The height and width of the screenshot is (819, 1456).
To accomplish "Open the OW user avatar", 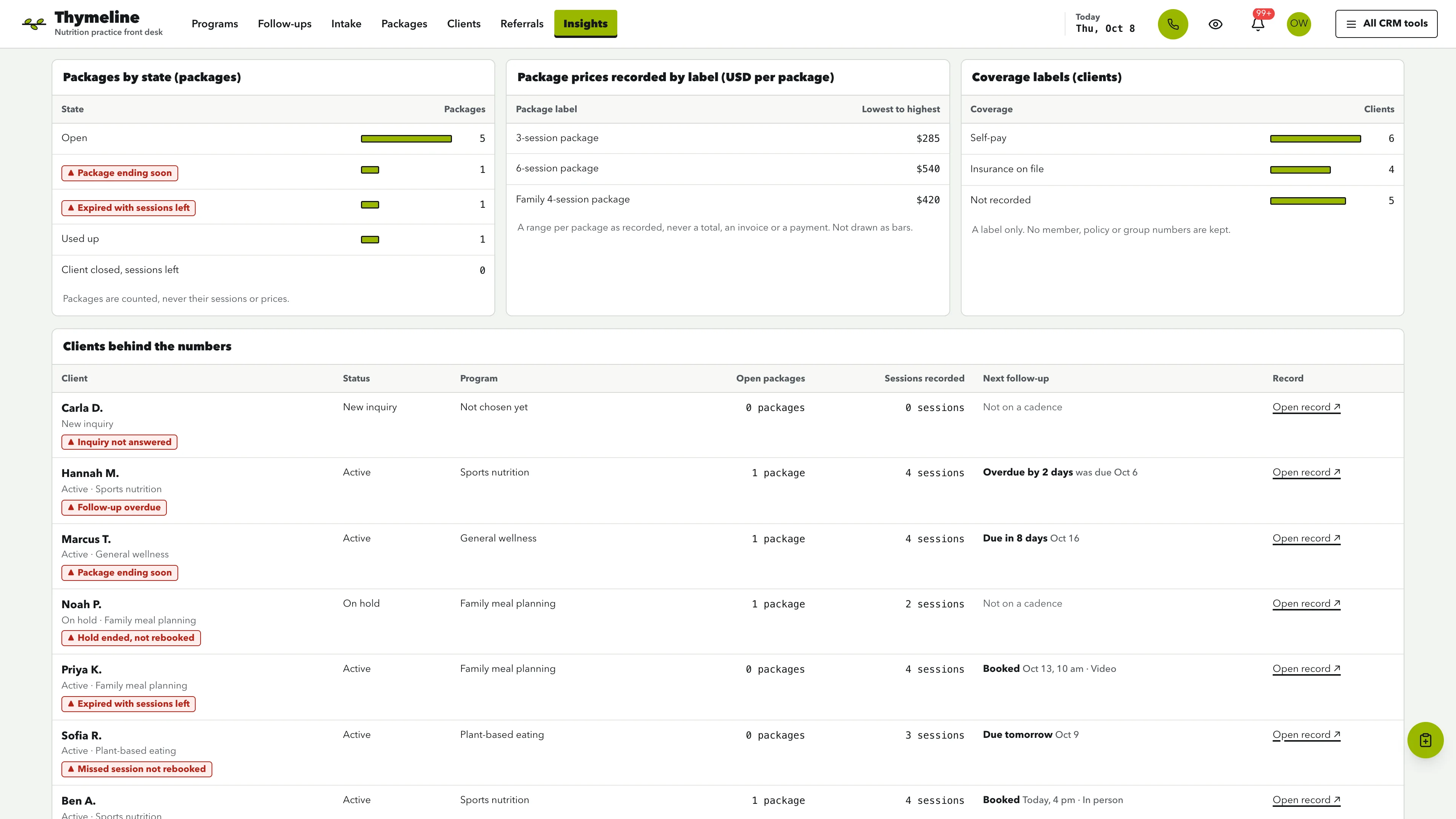I will point(1299,24).
